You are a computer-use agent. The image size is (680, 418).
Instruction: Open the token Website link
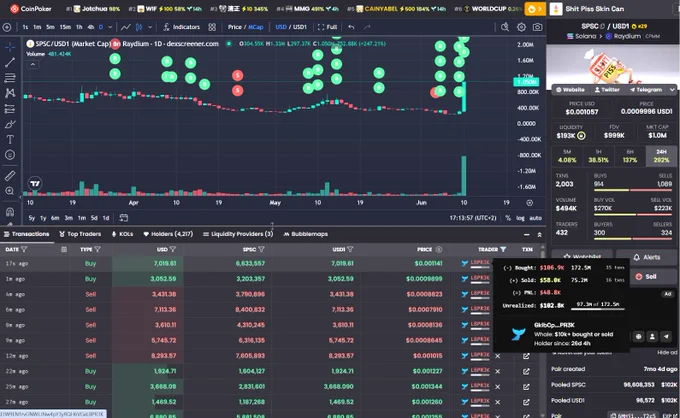click(570, 90)
